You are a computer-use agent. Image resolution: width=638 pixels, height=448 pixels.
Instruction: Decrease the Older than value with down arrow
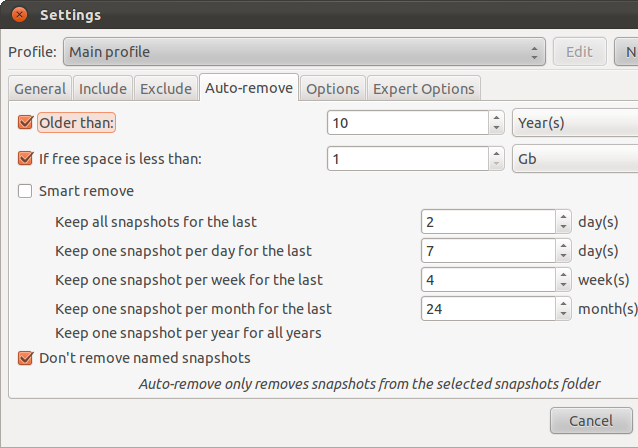(x=496, y=128)
